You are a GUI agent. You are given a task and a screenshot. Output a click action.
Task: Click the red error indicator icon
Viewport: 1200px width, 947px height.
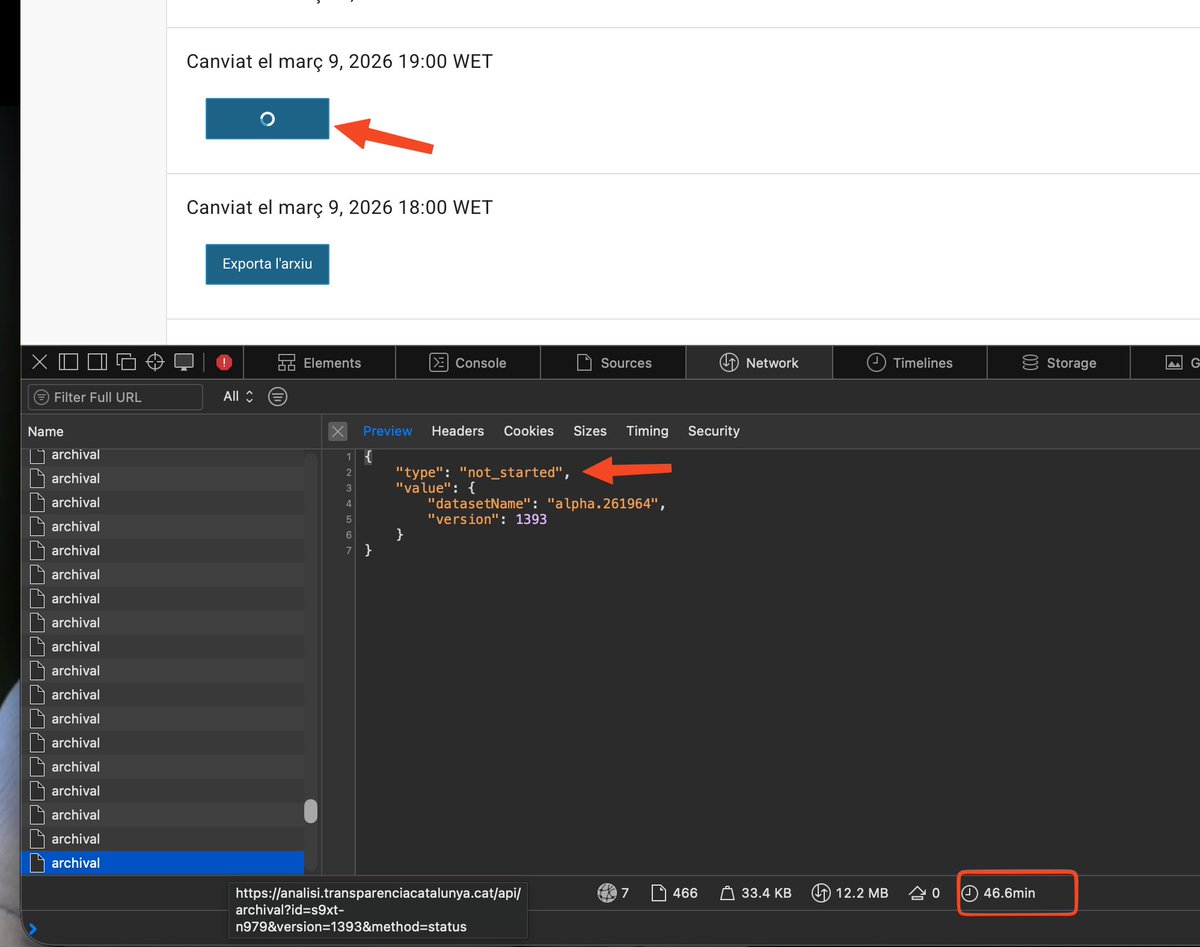224,362
